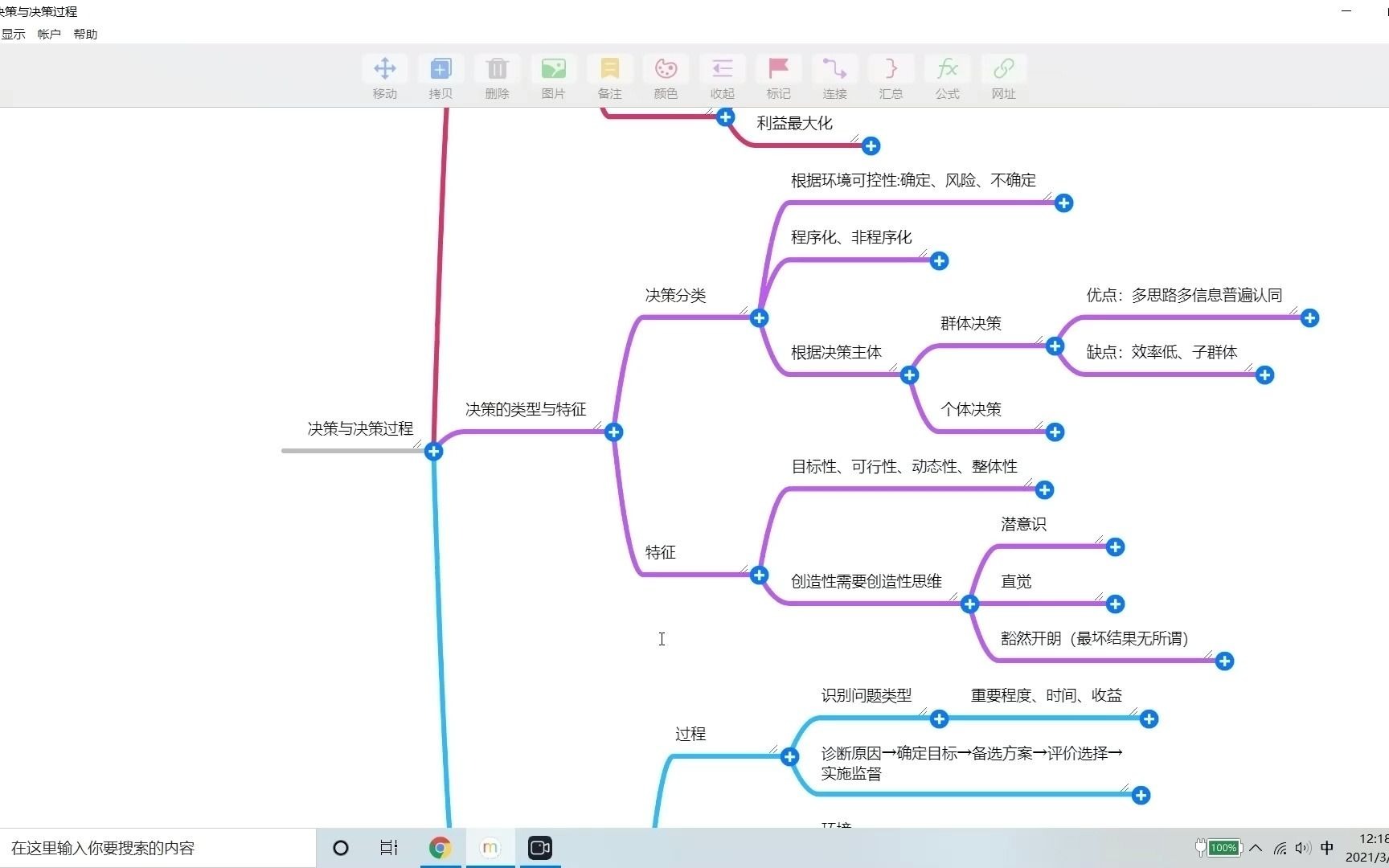Viewport: 1389px width, 868px height.
Task: Open the 帮助 menu
Action: click(x=85, y=34)
